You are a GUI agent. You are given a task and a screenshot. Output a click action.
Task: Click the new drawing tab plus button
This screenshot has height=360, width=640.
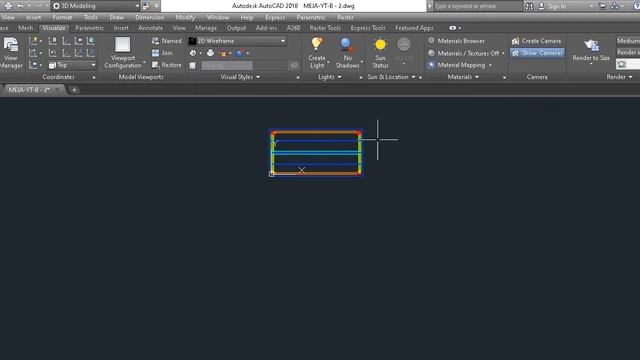tap(74, 90)
